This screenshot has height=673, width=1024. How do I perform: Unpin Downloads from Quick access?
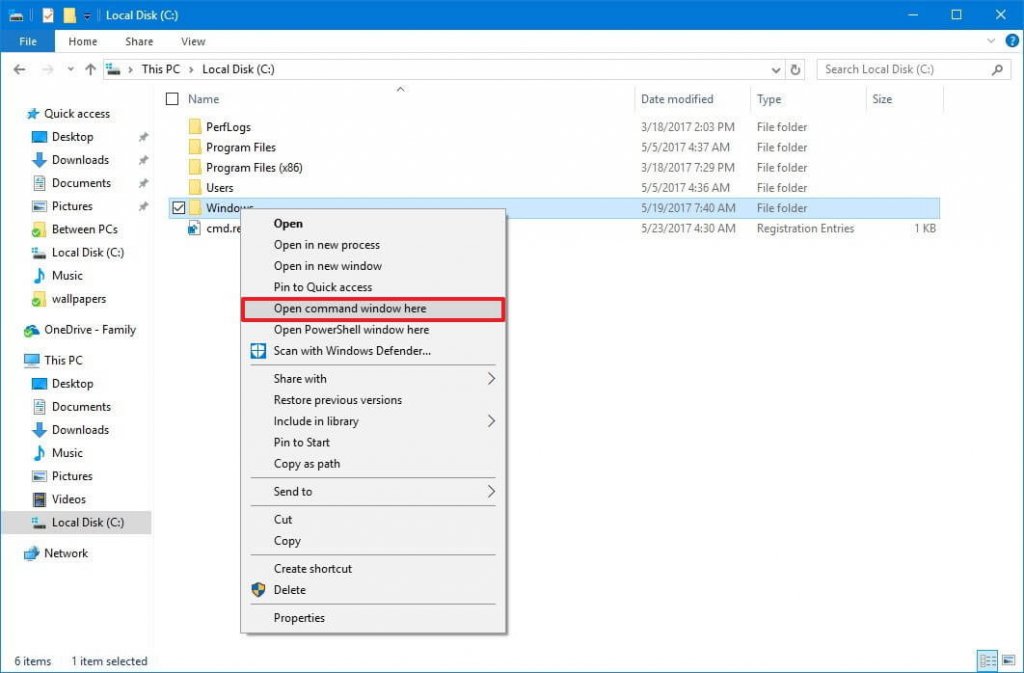(x=143, y=160)
